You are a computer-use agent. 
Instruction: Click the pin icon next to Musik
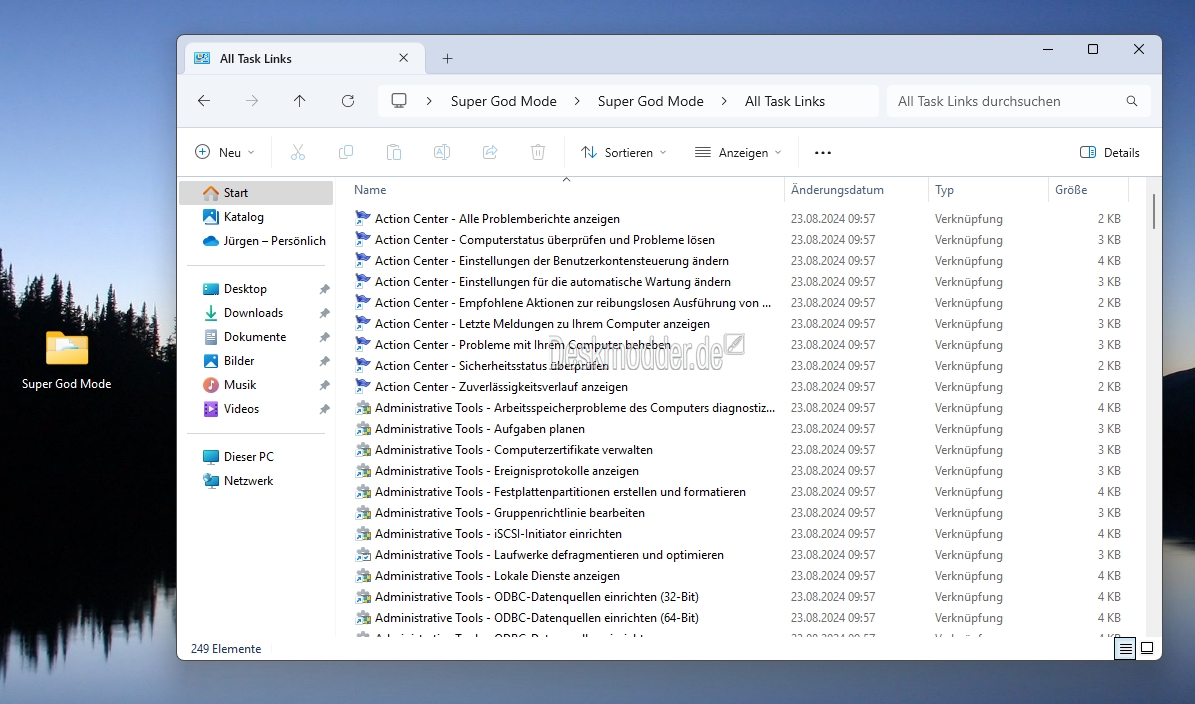coord(325,385)
